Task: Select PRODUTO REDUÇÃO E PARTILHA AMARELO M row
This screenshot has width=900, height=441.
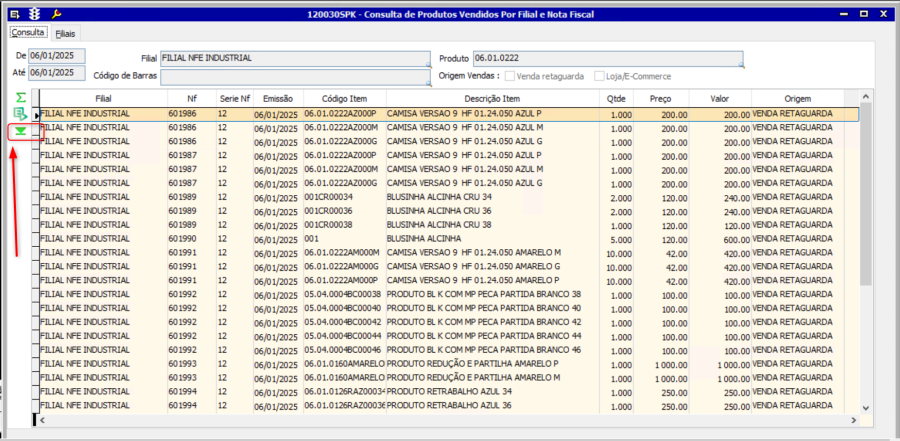Action: [449, 378]
